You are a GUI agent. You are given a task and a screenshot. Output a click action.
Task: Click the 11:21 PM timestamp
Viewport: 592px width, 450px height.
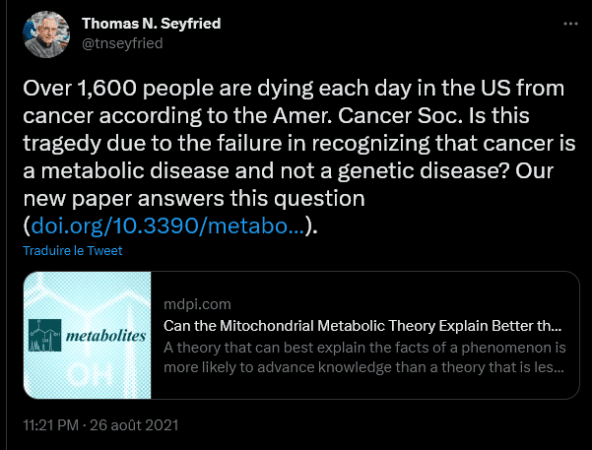pyautogui.click(x=51, y=425)
